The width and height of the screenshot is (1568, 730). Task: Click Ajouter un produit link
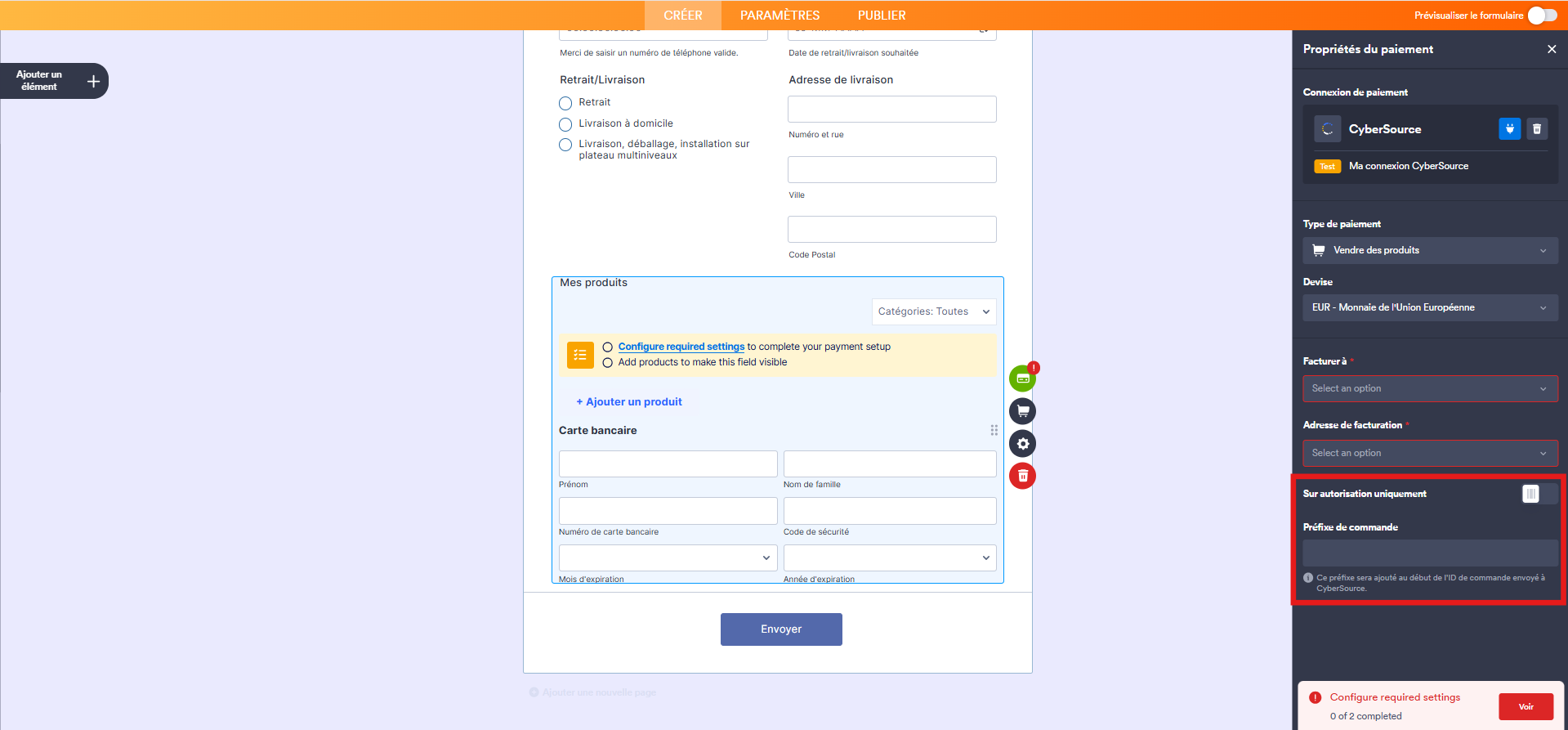pyautogui.click(x=629, y=401)
